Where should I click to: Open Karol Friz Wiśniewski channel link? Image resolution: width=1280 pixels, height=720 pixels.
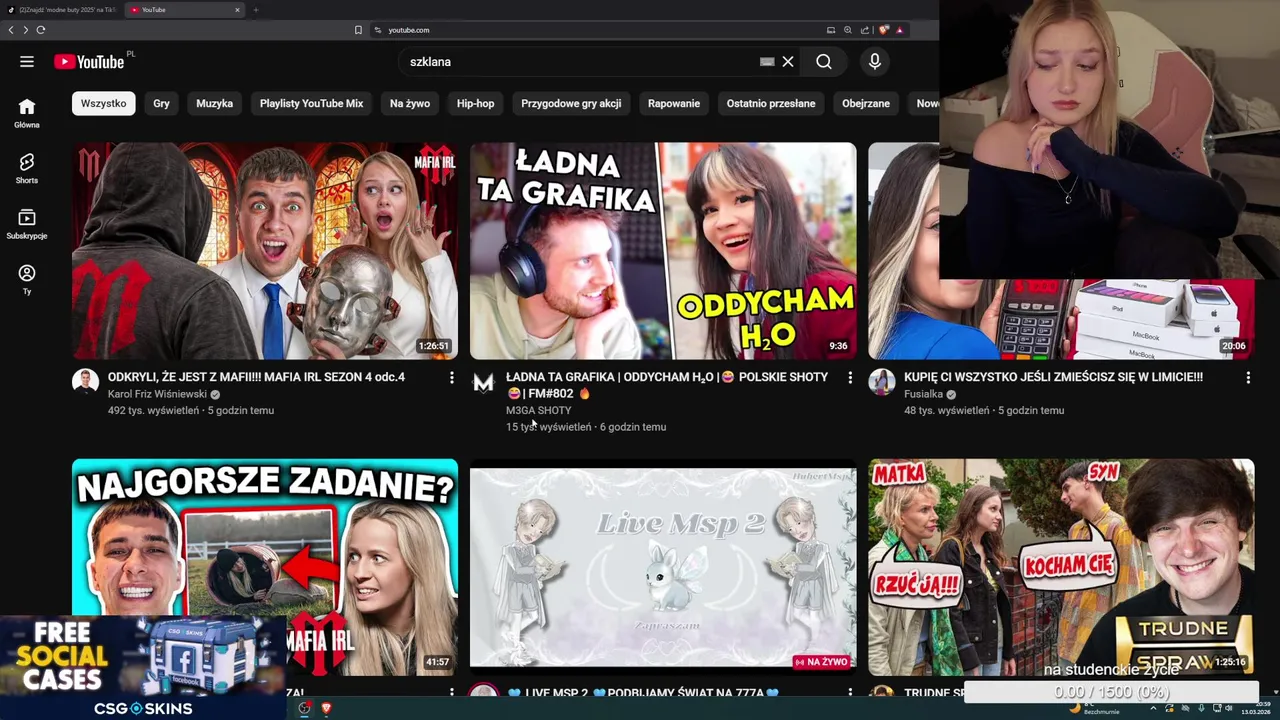pyautogui.click(x=157, y=394)
